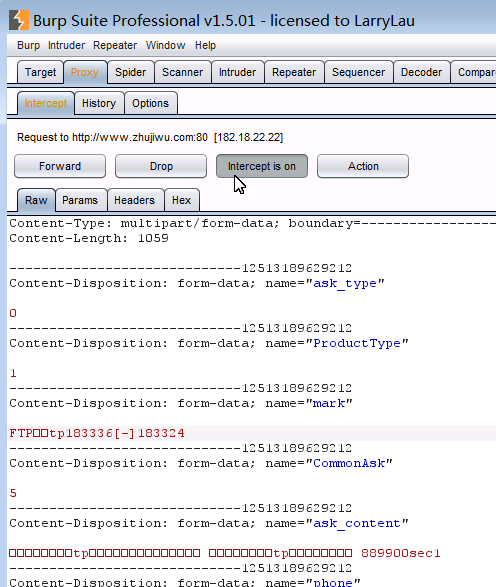This screenshot has width=496, height=587.
Task: Click the ask_type value 0
Action: point(13,313)
